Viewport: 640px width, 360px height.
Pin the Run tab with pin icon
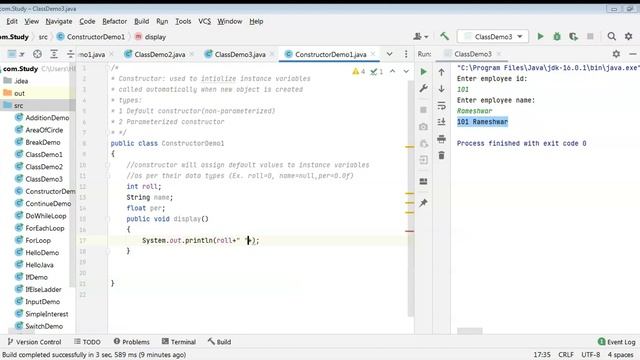point(423,203)
